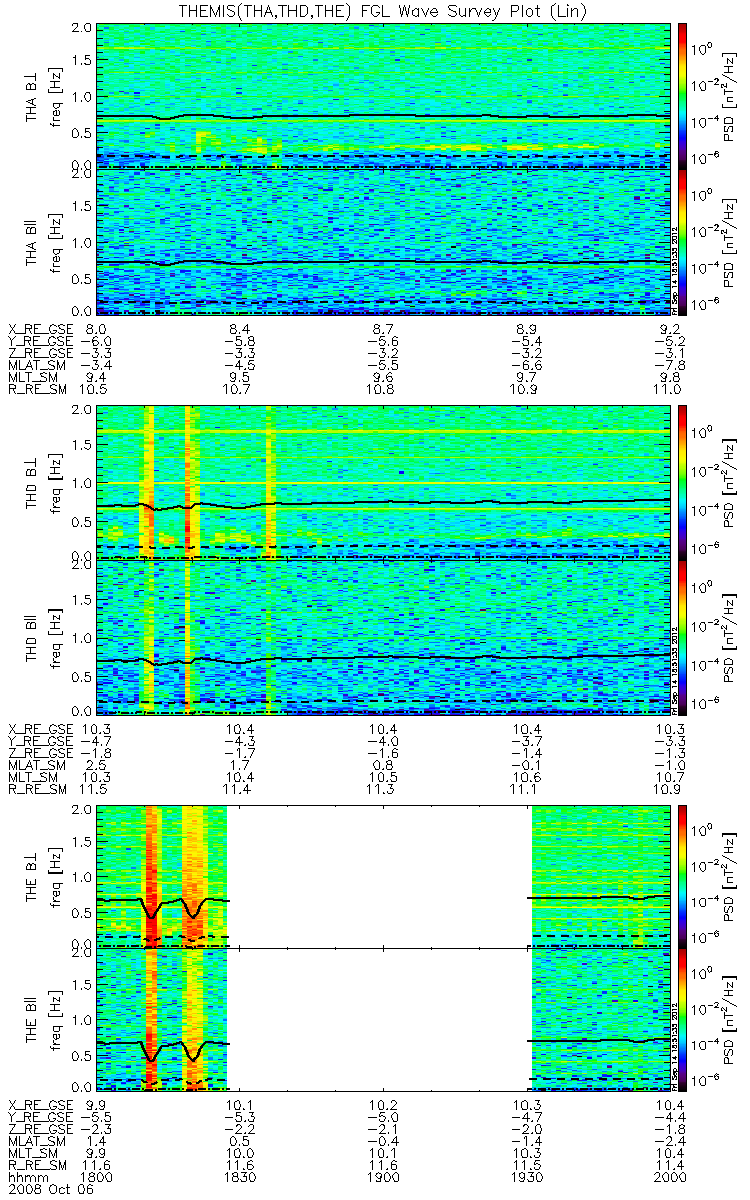Viewport: 750px width, 1200px height.
Task: Click the '1930' time tick label
Action: (x=526, y=1178)
